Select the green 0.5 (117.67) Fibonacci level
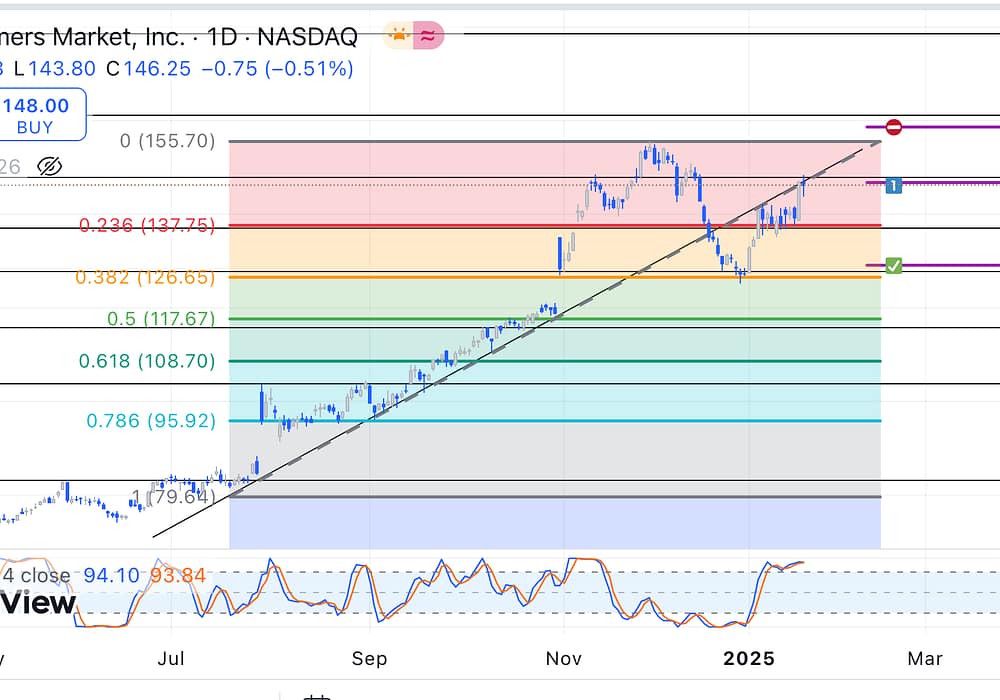 tap(161, 319)
